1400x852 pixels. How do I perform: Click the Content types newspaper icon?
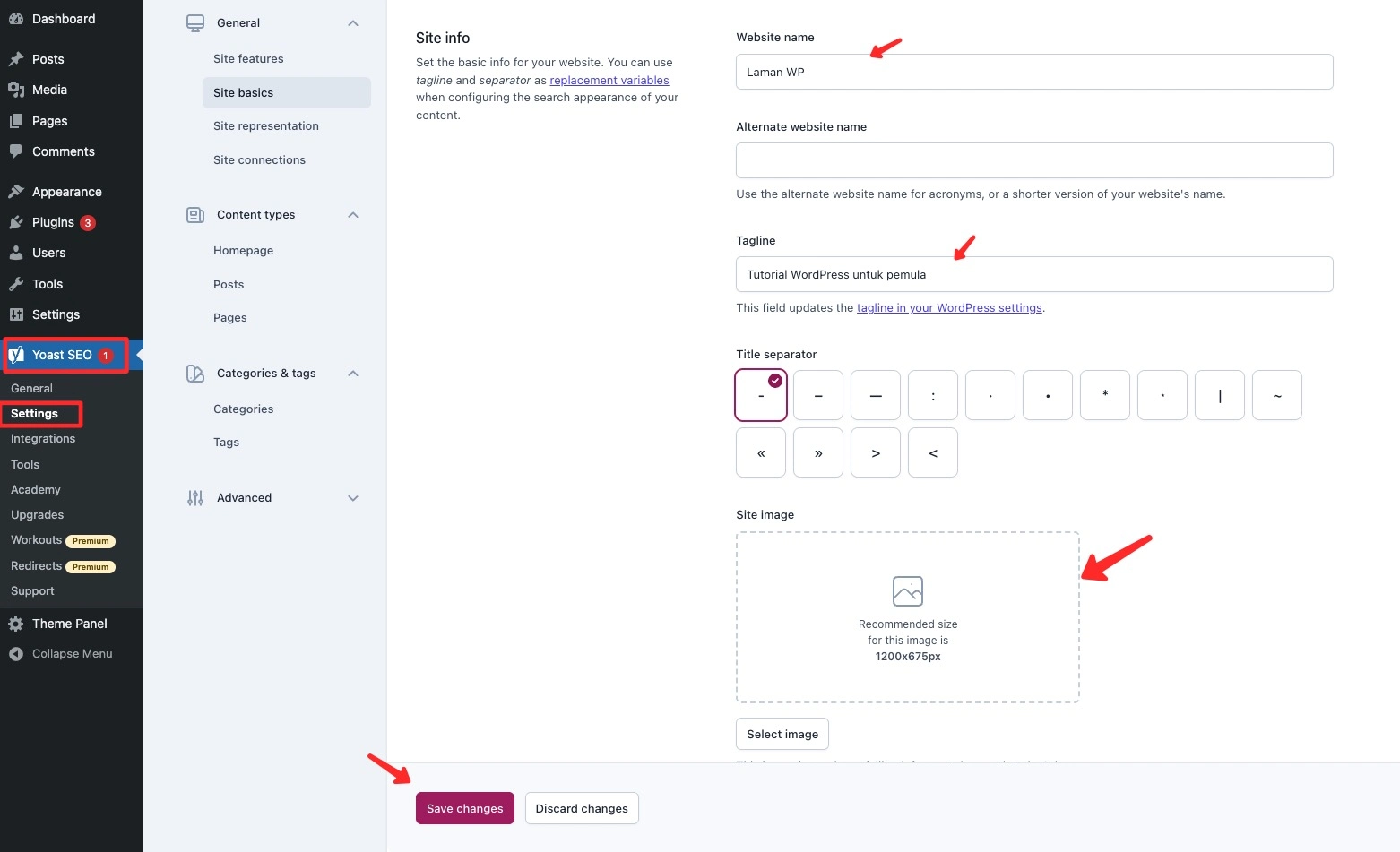point(195,215)
